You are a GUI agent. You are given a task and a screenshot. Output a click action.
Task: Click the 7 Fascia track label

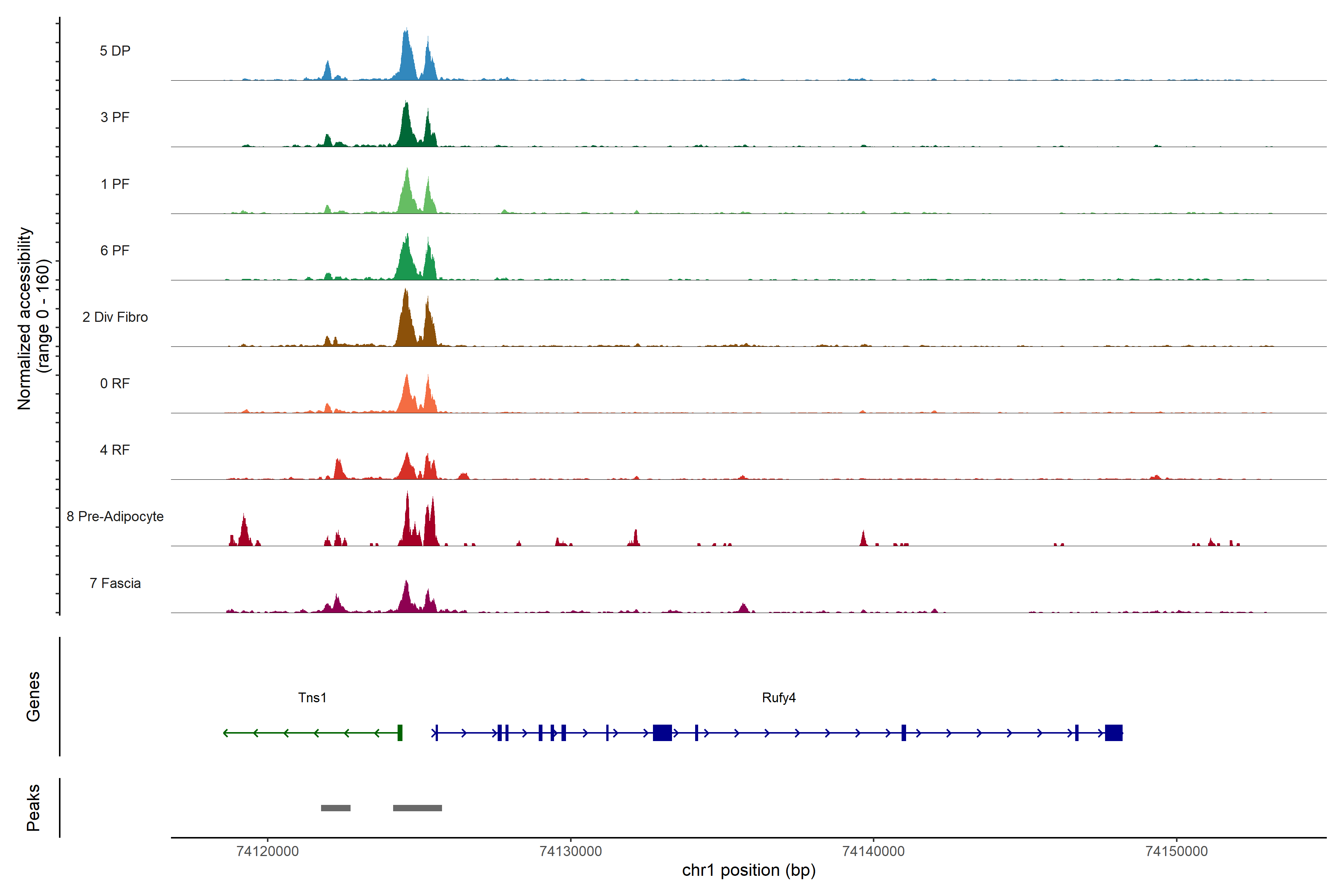tap(115, 583)
